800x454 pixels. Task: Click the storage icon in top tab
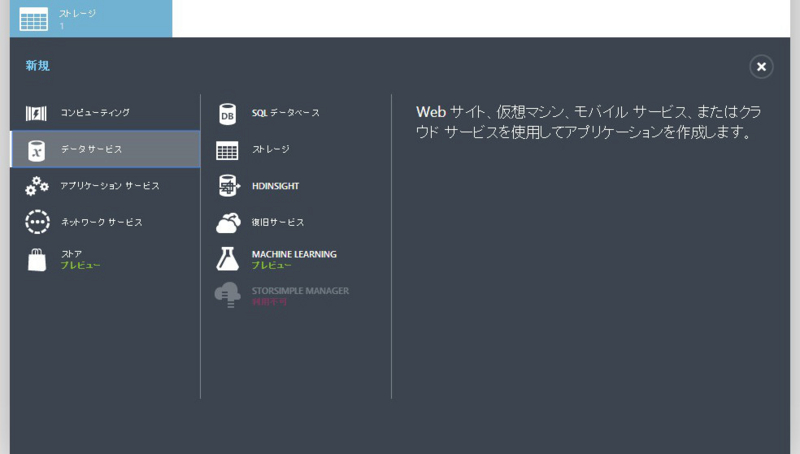click(34, 19)
